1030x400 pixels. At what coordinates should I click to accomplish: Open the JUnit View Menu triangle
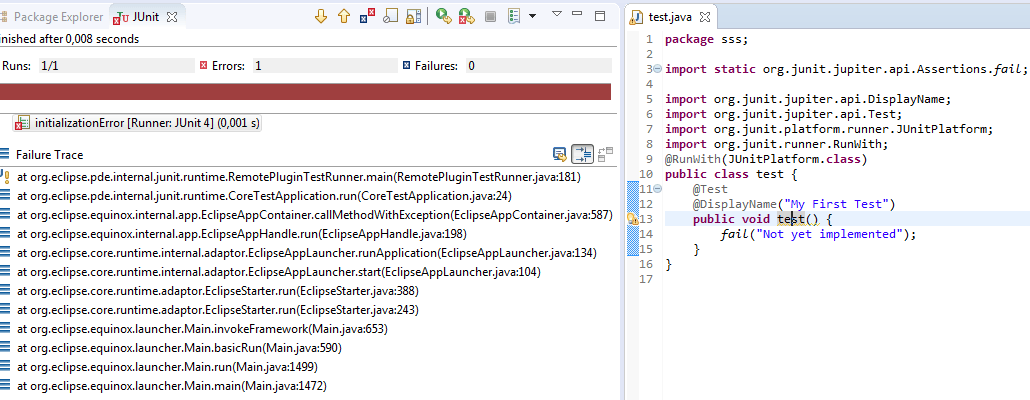click(557, 14)
